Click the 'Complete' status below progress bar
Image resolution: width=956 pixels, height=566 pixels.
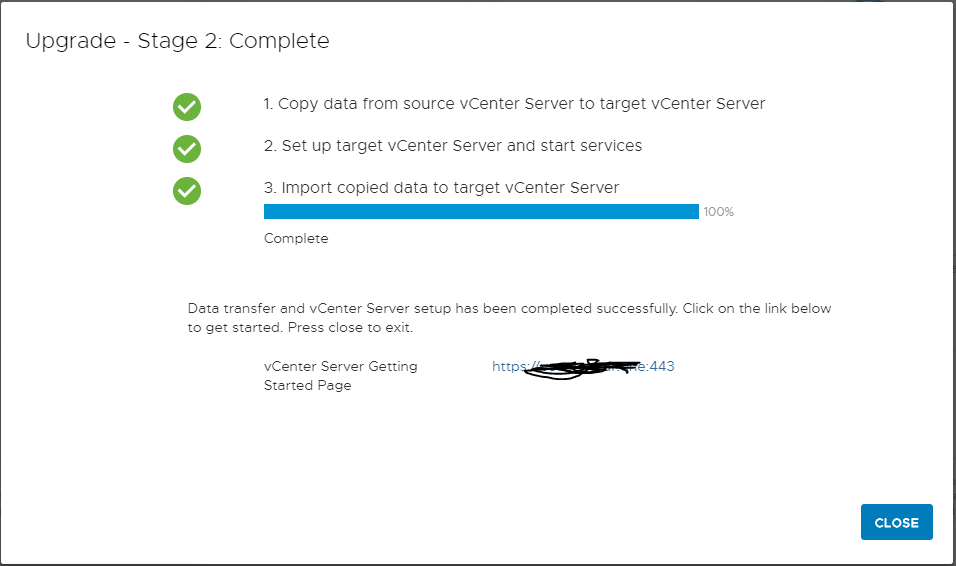[x=296, y=238]
